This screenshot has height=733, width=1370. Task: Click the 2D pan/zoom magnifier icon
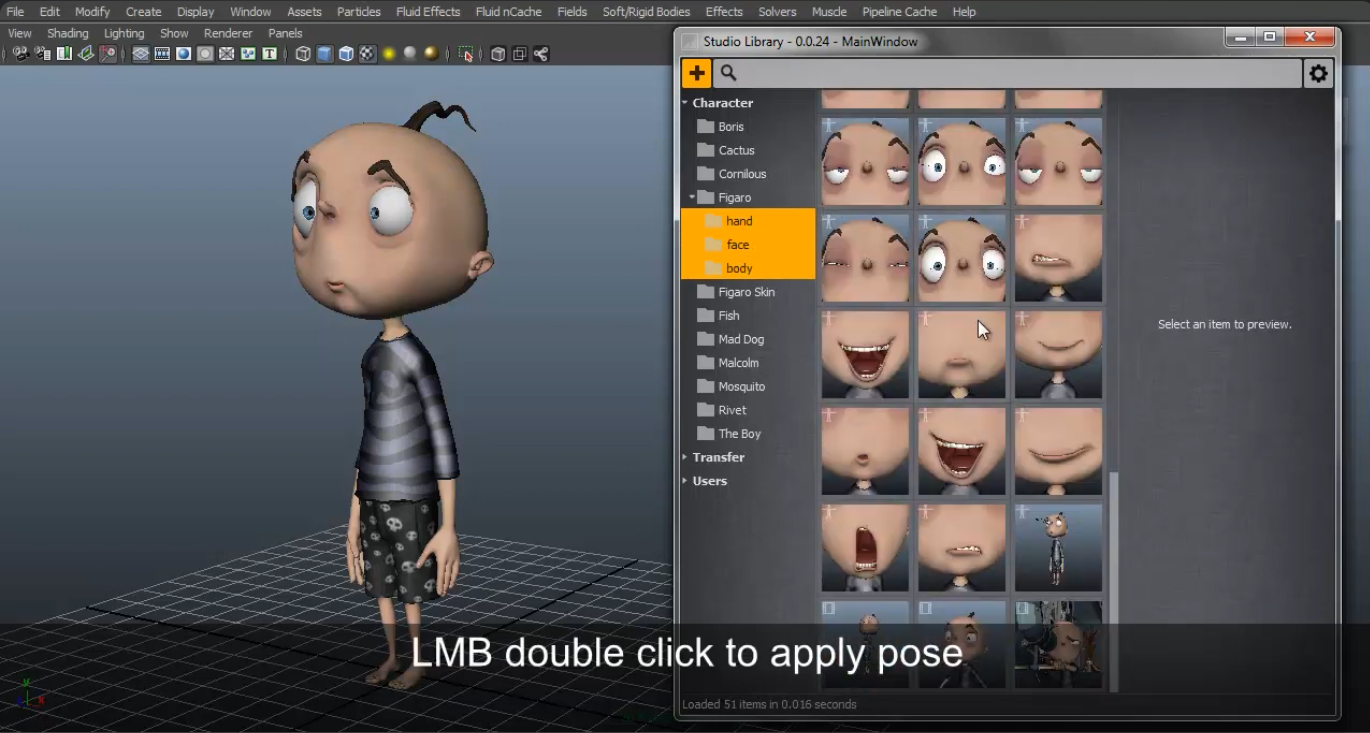pos(108,54)
